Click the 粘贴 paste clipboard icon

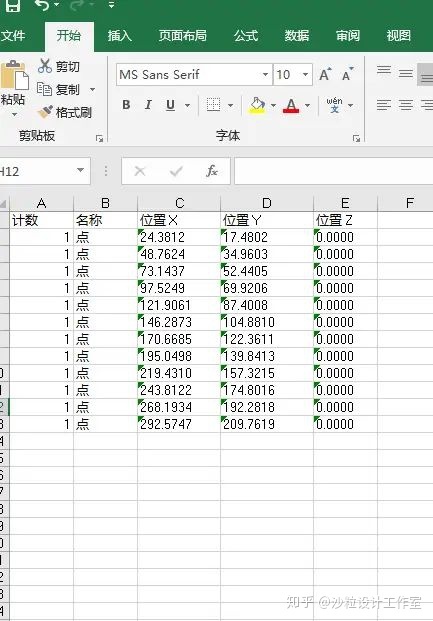(14, 75)
